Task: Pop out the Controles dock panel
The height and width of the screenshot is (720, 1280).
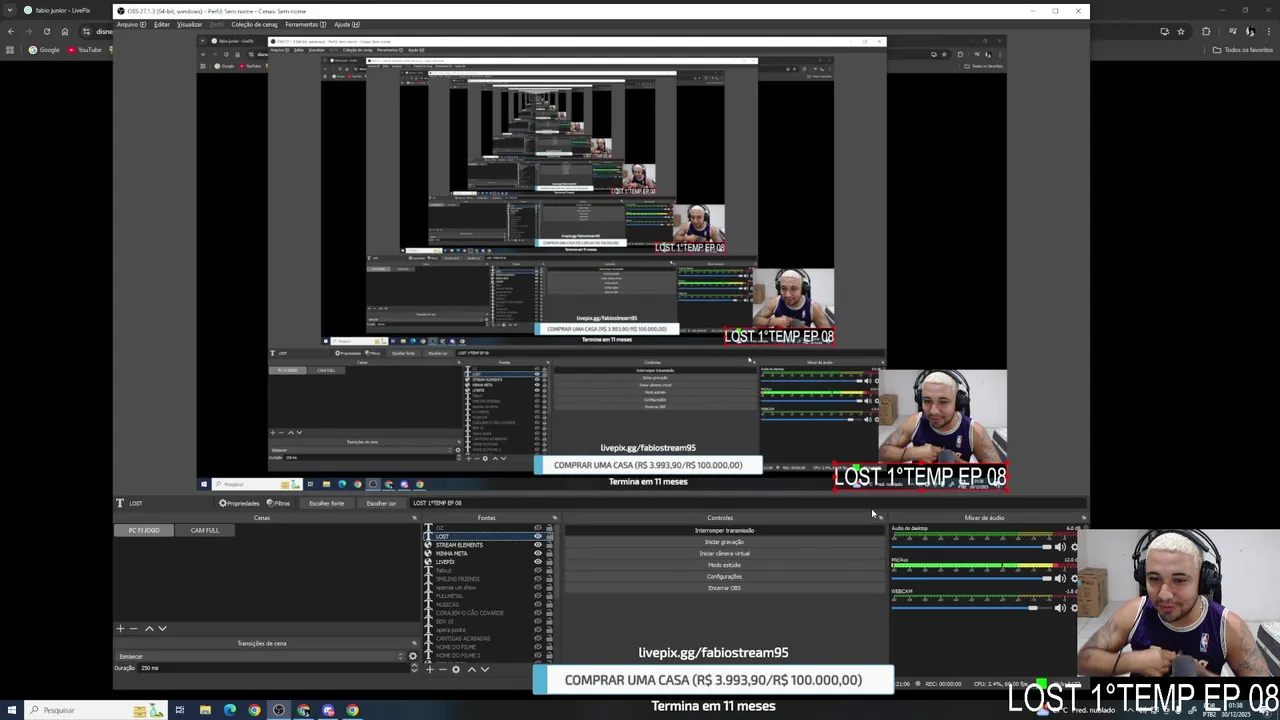Action: point(880,518)
